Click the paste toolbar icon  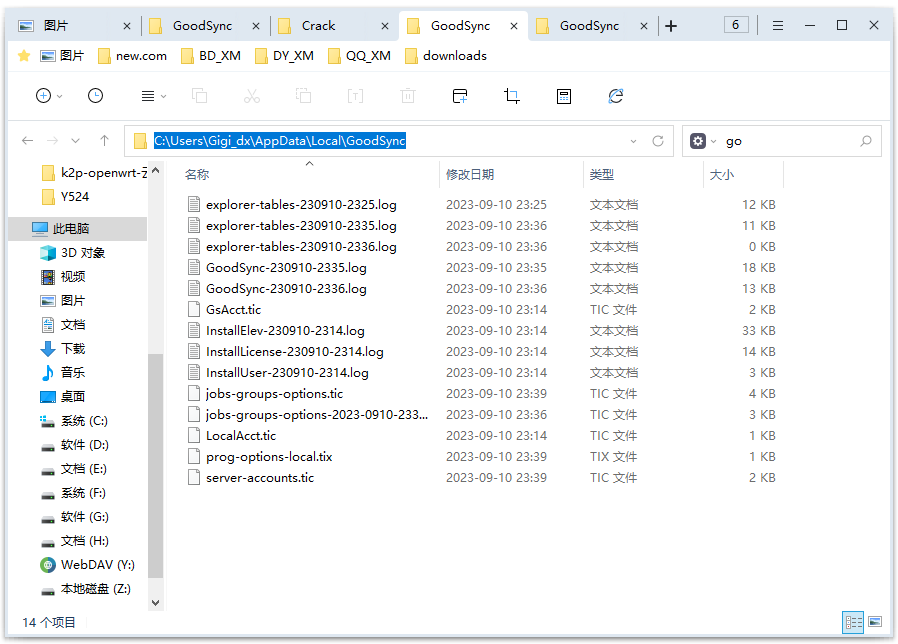point(304,96)
